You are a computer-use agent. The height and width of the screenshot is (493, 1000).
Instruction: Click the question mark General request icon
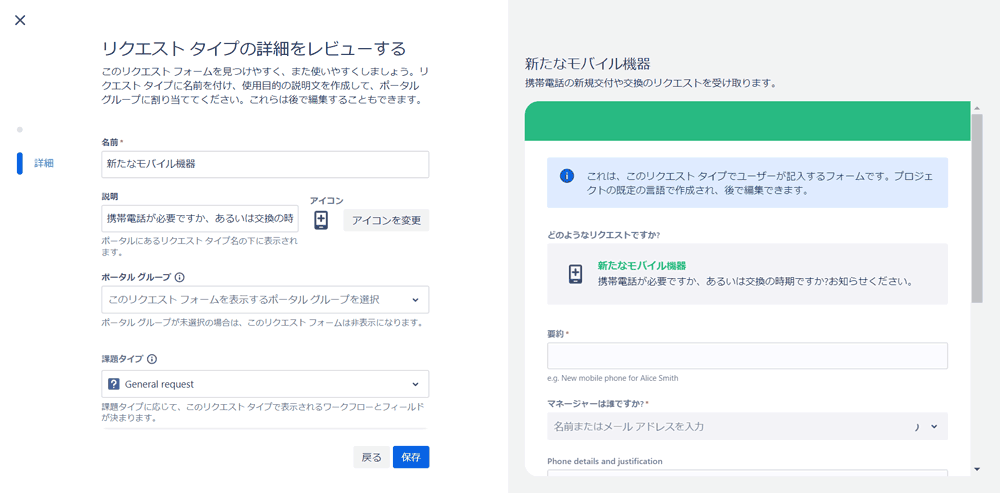(114, 384)
